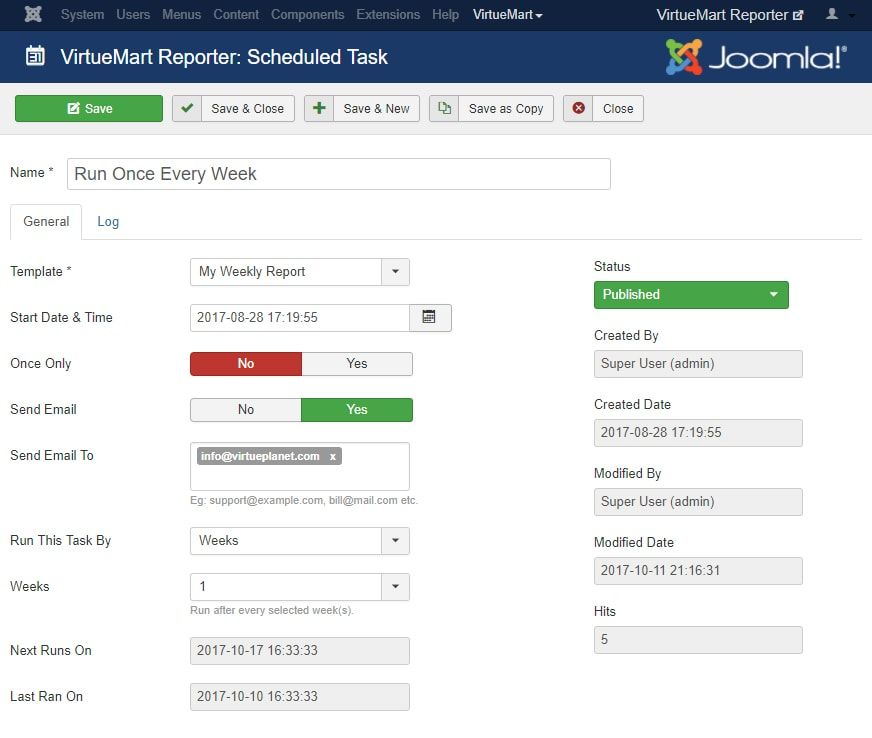Screen dimensions: 872x738
Task: Click the Hits field showing 5
Action: 698,640
